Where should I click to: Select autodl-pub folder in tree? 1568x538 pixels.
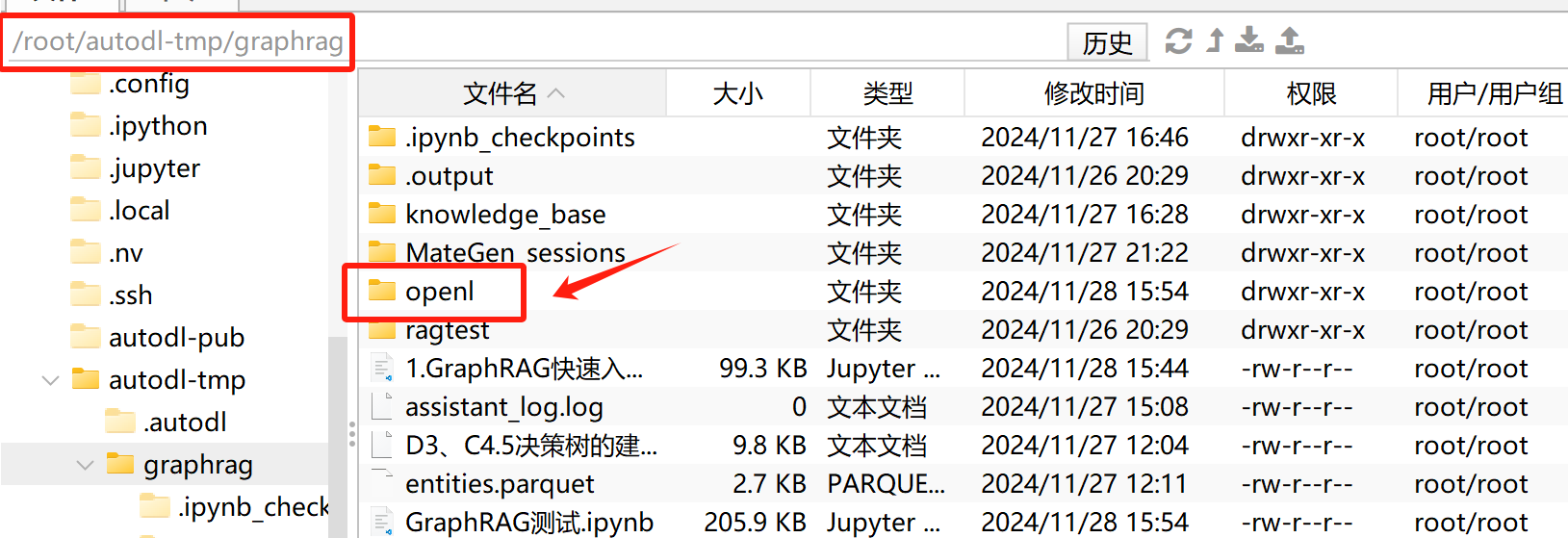coord(176,338)
